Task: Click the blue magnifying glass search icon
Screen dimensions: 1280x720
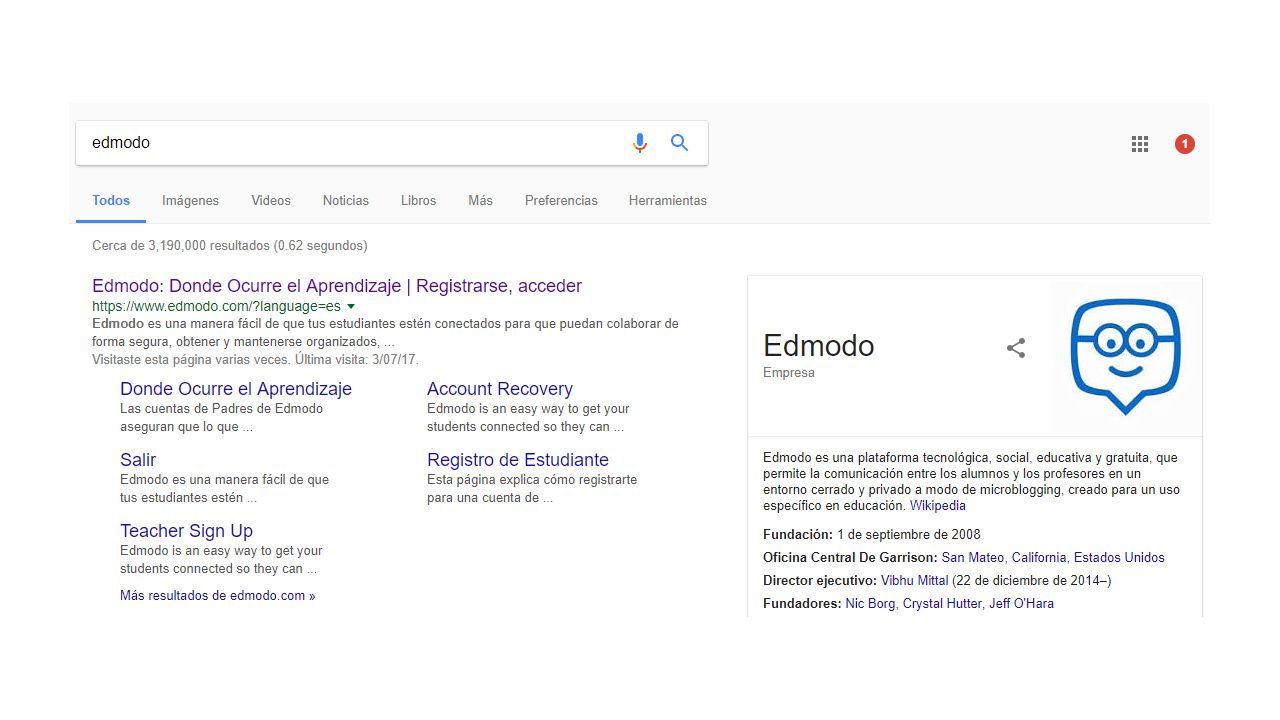Action: pos(680,143)
